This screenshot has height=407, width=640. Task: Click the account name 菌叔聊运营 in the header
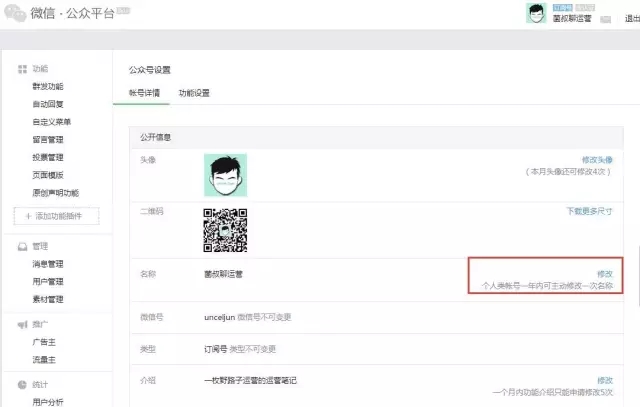point(572,18)
